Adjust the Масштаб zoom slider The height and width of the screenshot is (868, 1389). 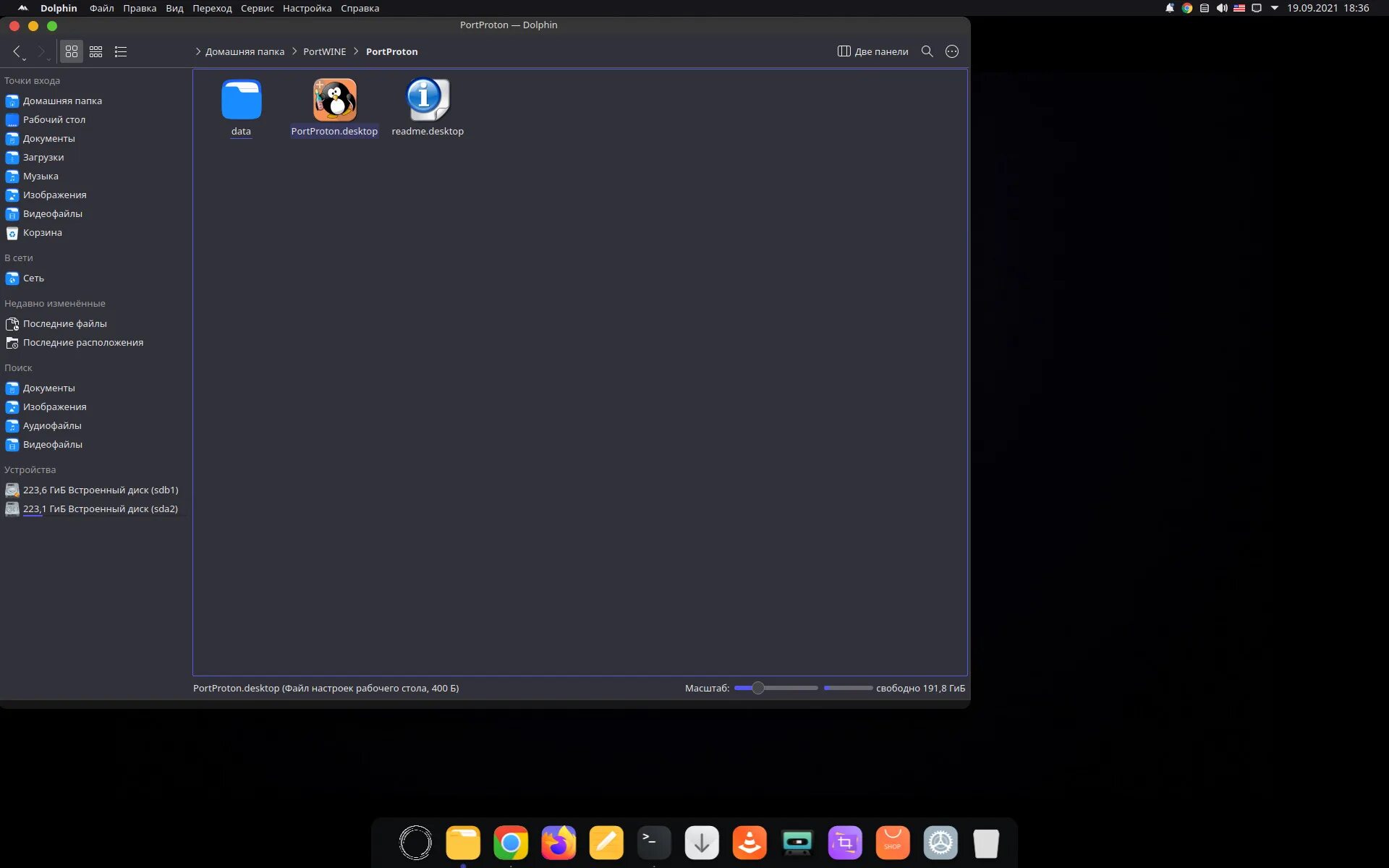tap(757, 688)
